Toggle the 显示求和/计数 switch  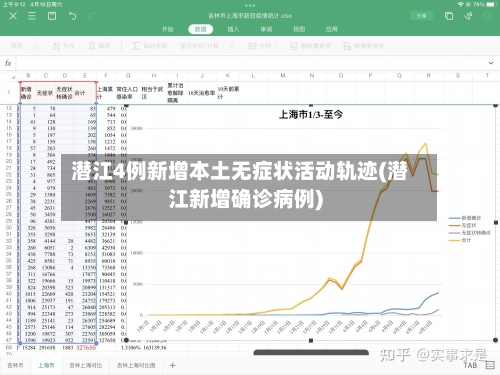(x=229, y=46)
